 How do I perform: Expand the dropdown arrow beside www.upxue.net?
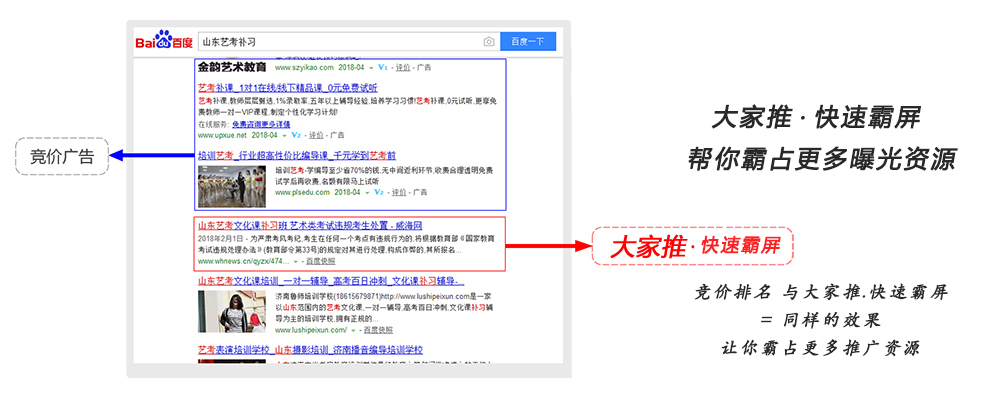(x=285, y=136)
